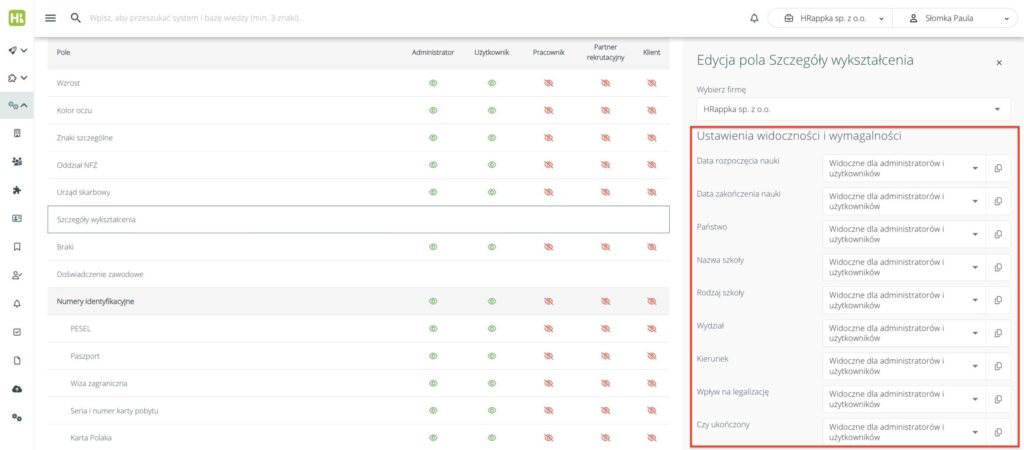Open the puzzle piece sidebar icon
Screen dimensions: 1024x450
point(16,189)
